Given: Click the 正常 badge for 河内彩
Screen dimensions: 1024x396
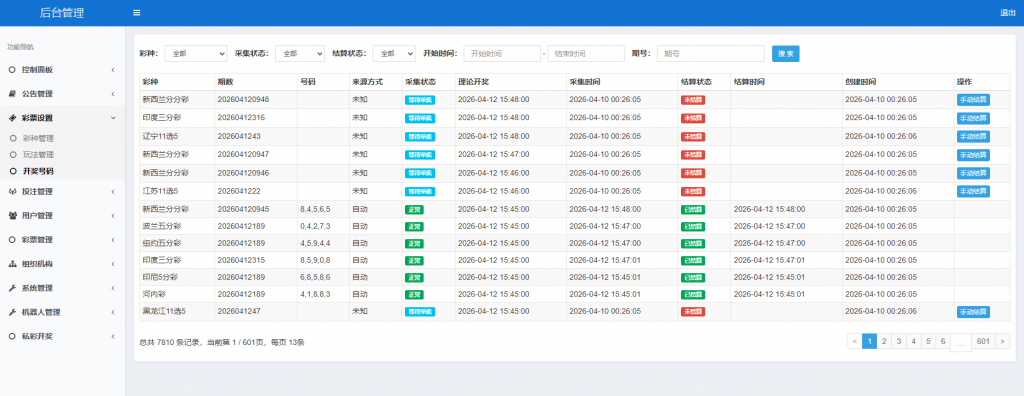Looking at the screenshot, I should pyautogui.click(x=414, y=294).
